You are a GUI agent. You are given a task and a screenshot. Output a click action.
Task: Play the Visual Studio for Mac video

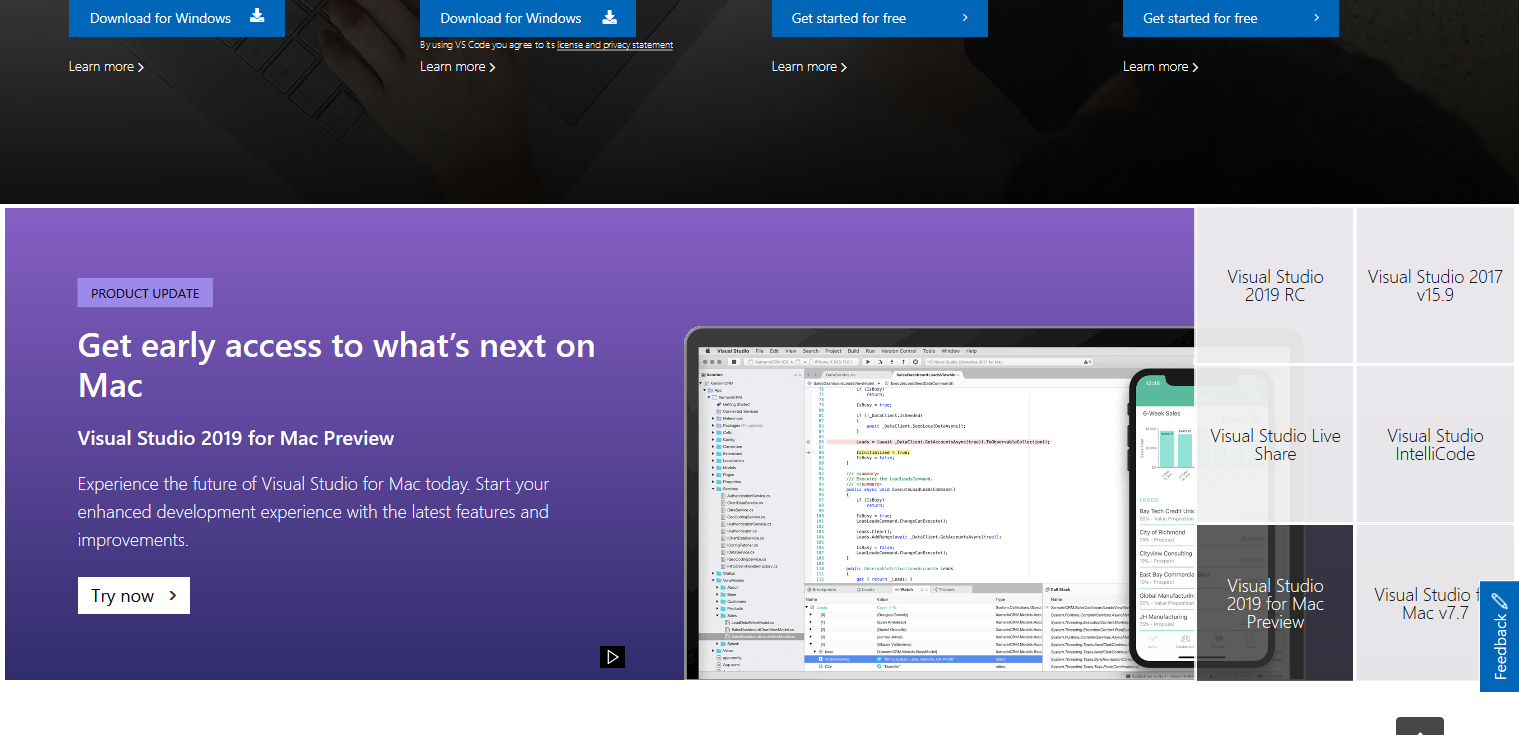[613, 657]
